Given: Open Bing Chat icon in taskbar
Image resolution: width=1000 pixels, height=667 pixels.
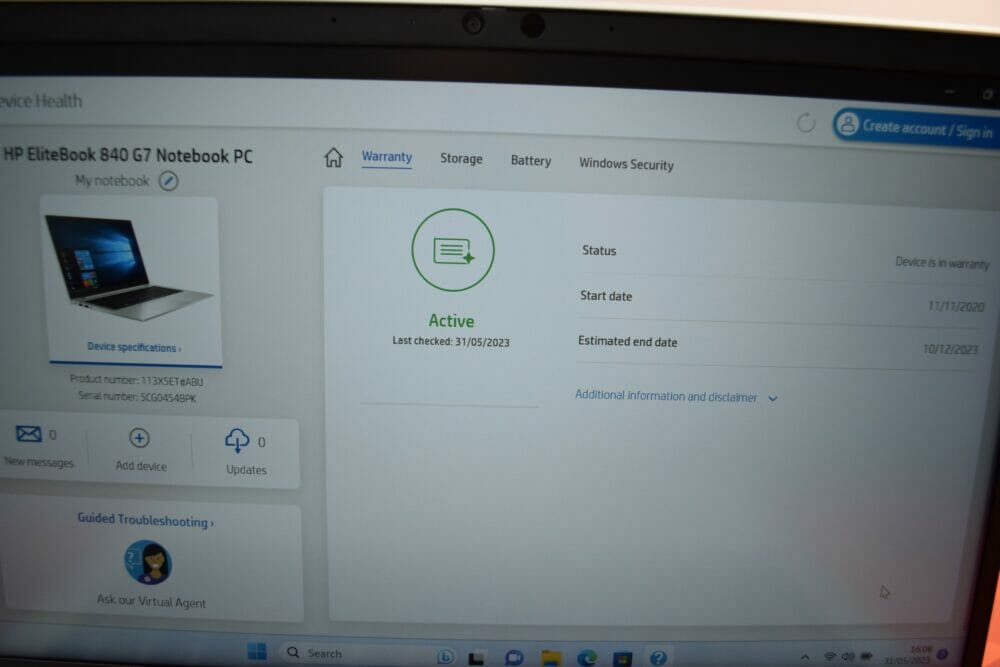Looking at the screenshot, I should click(x=445, y=656).
